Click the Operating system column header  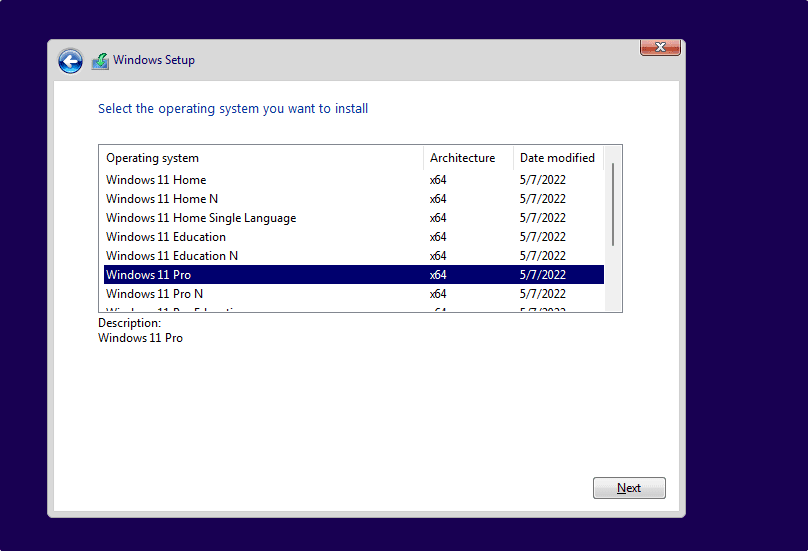tap(262, 158)
